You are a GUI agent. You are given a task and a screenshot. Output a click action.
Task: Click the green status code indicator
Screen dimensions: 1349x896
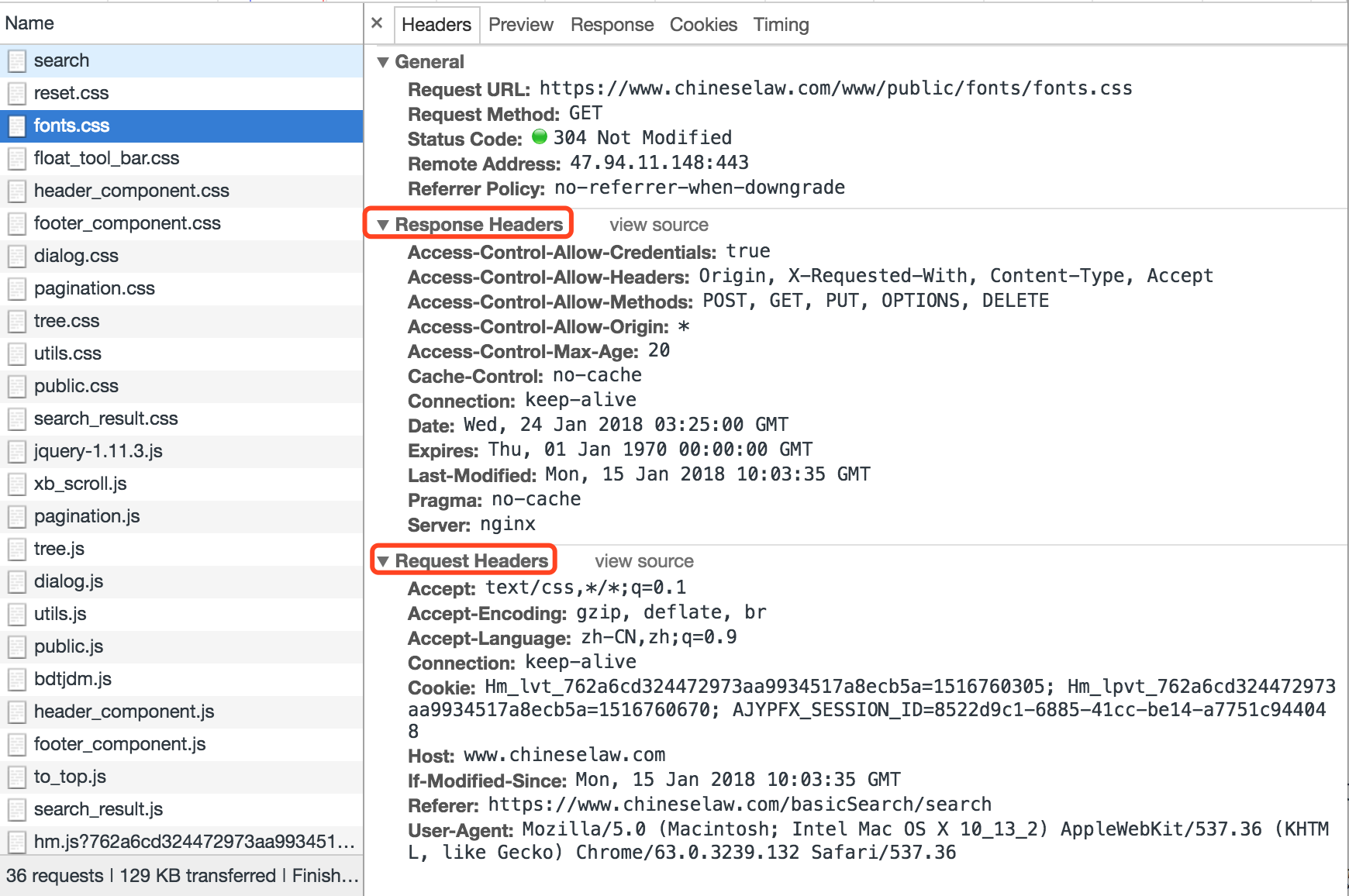point(540,137)
